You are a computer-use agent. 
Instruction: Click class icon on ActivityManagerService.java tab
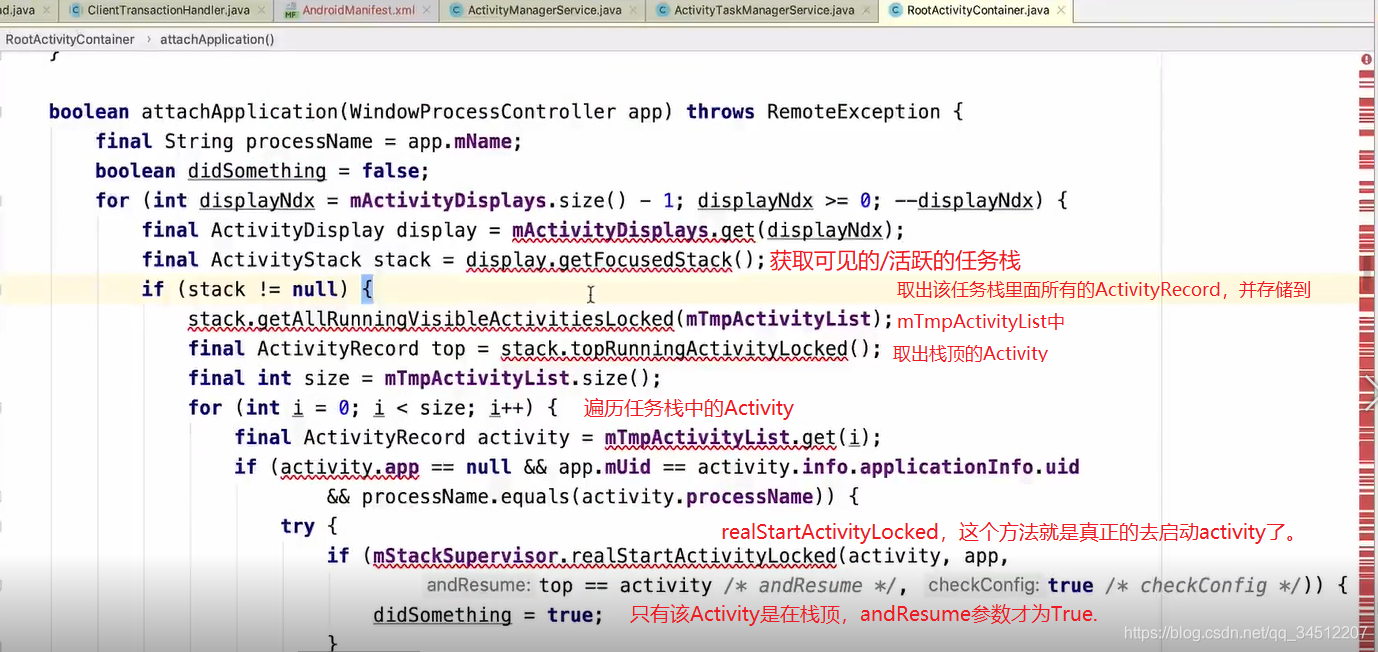point(456,10)
